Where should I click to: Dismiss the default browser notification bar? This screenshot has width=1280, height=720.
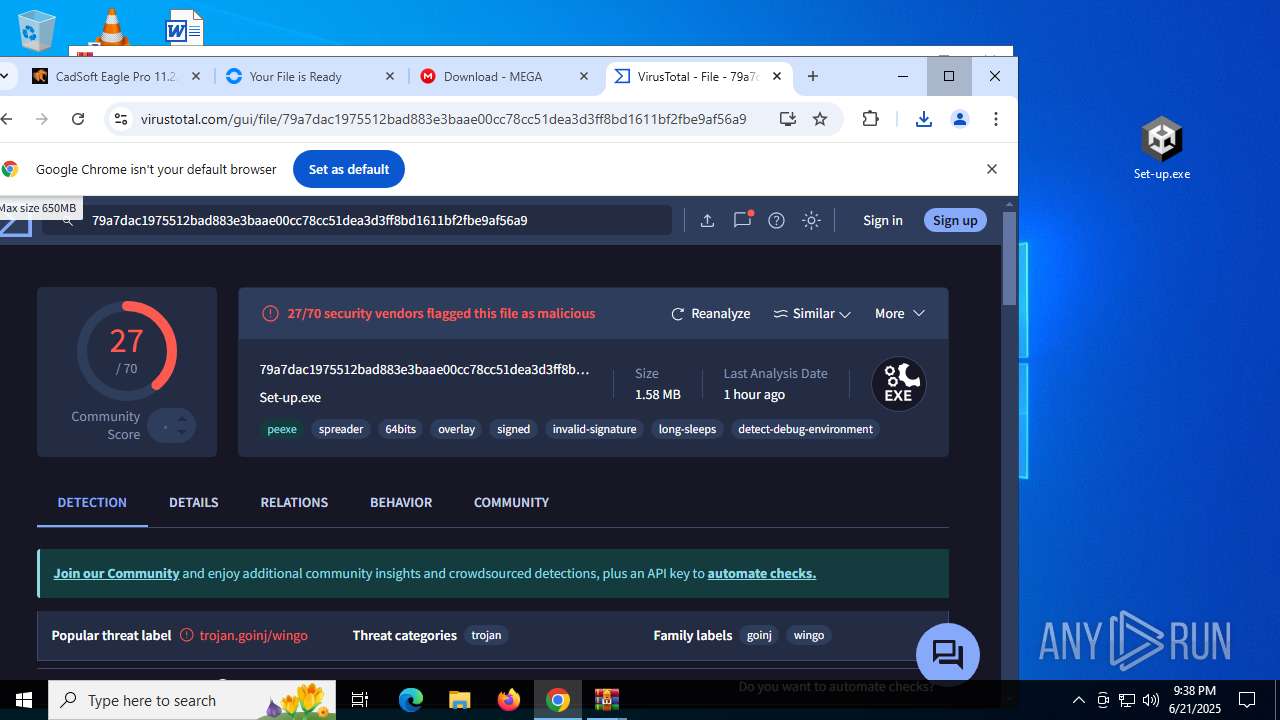coord(992,169)
